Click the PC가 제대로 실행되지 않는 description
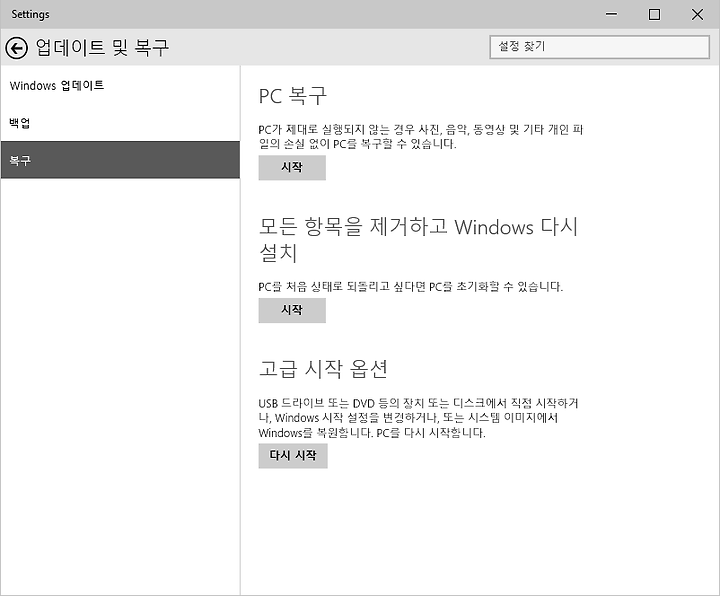This screenshot has height=596, width=720. [x=421, y=137]
